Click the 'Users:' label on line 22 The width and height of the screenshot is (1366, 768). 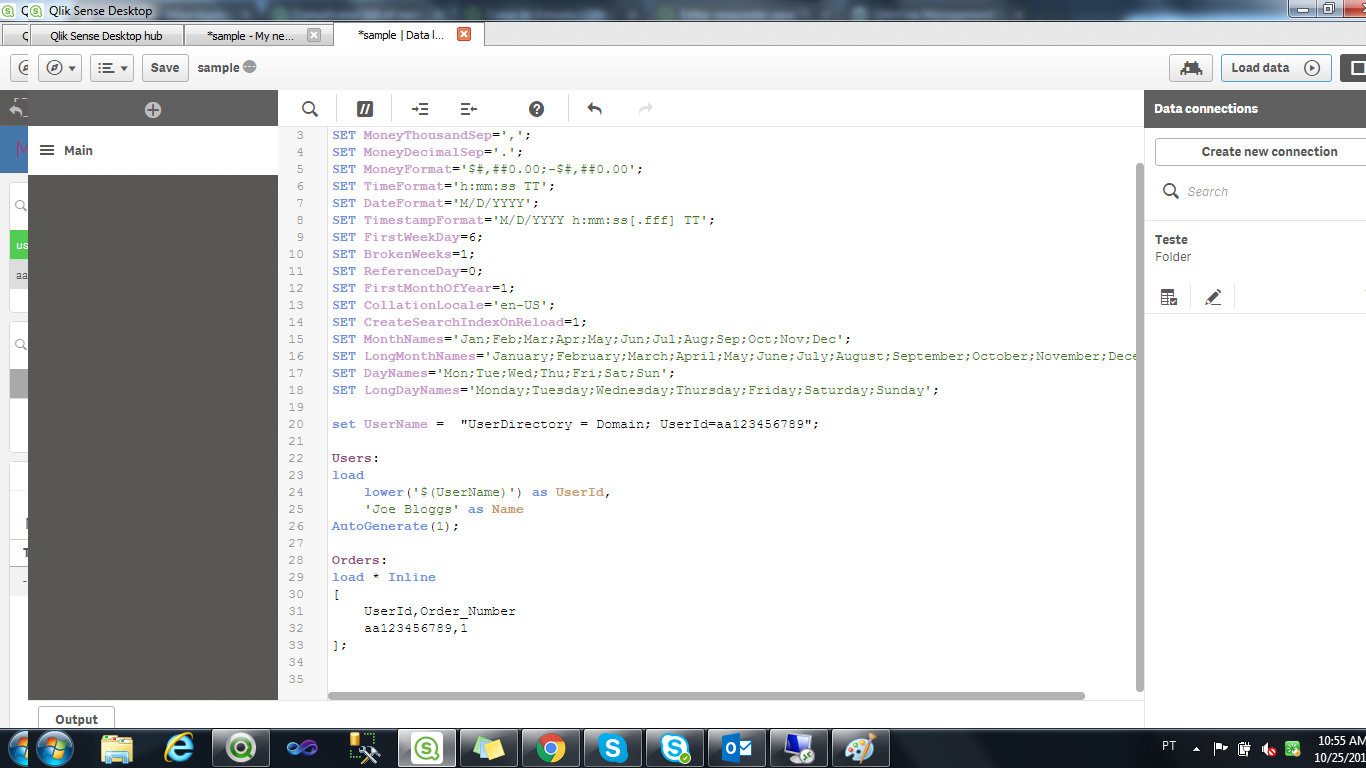[x=355, y=458]
